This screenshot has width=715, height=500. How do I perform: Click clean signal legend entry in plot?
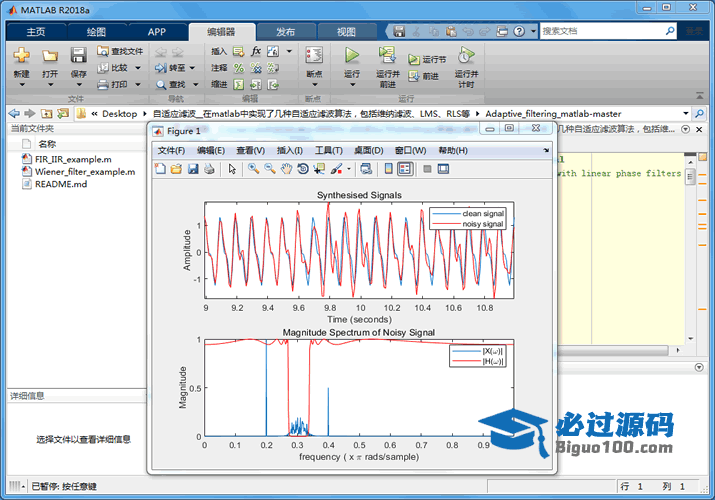(468, 213)
